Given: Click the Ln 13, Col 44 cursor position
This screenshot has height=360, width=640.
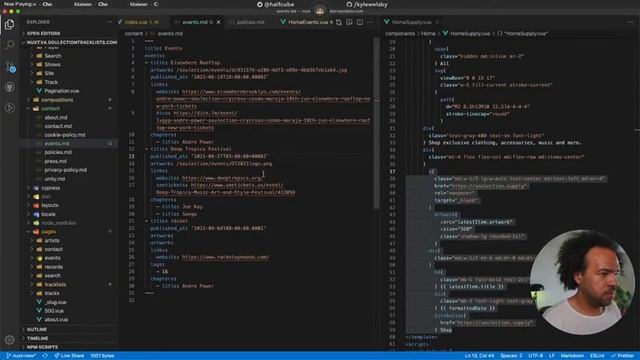Looking at the screenshot, I should click(479, 356).
